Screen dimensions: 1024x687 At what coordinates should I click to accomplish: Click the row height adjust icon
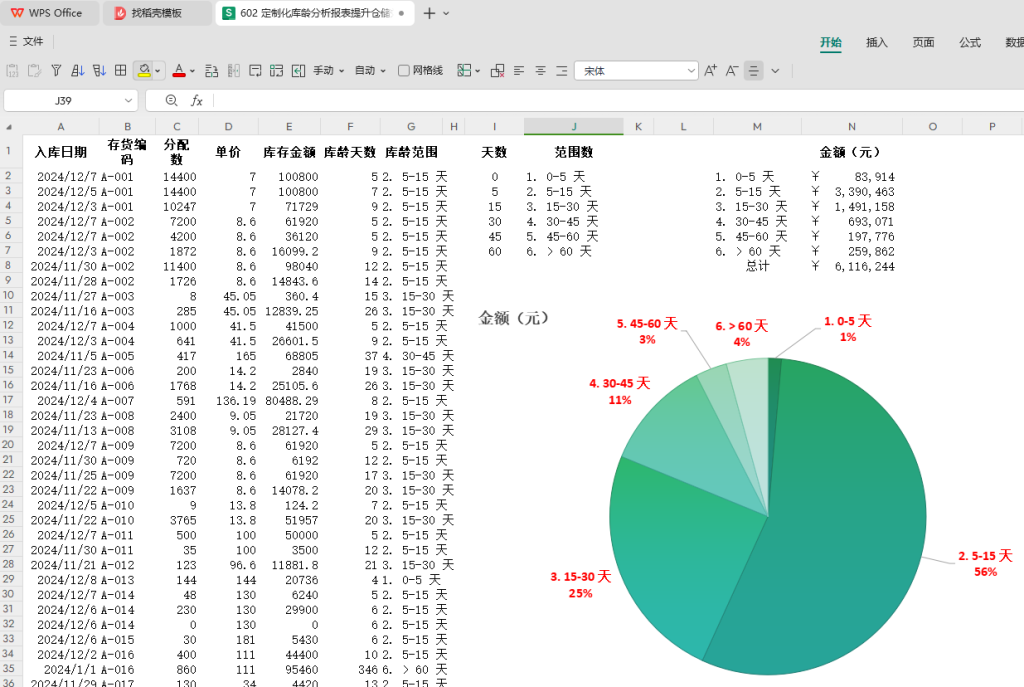[212, 71]
